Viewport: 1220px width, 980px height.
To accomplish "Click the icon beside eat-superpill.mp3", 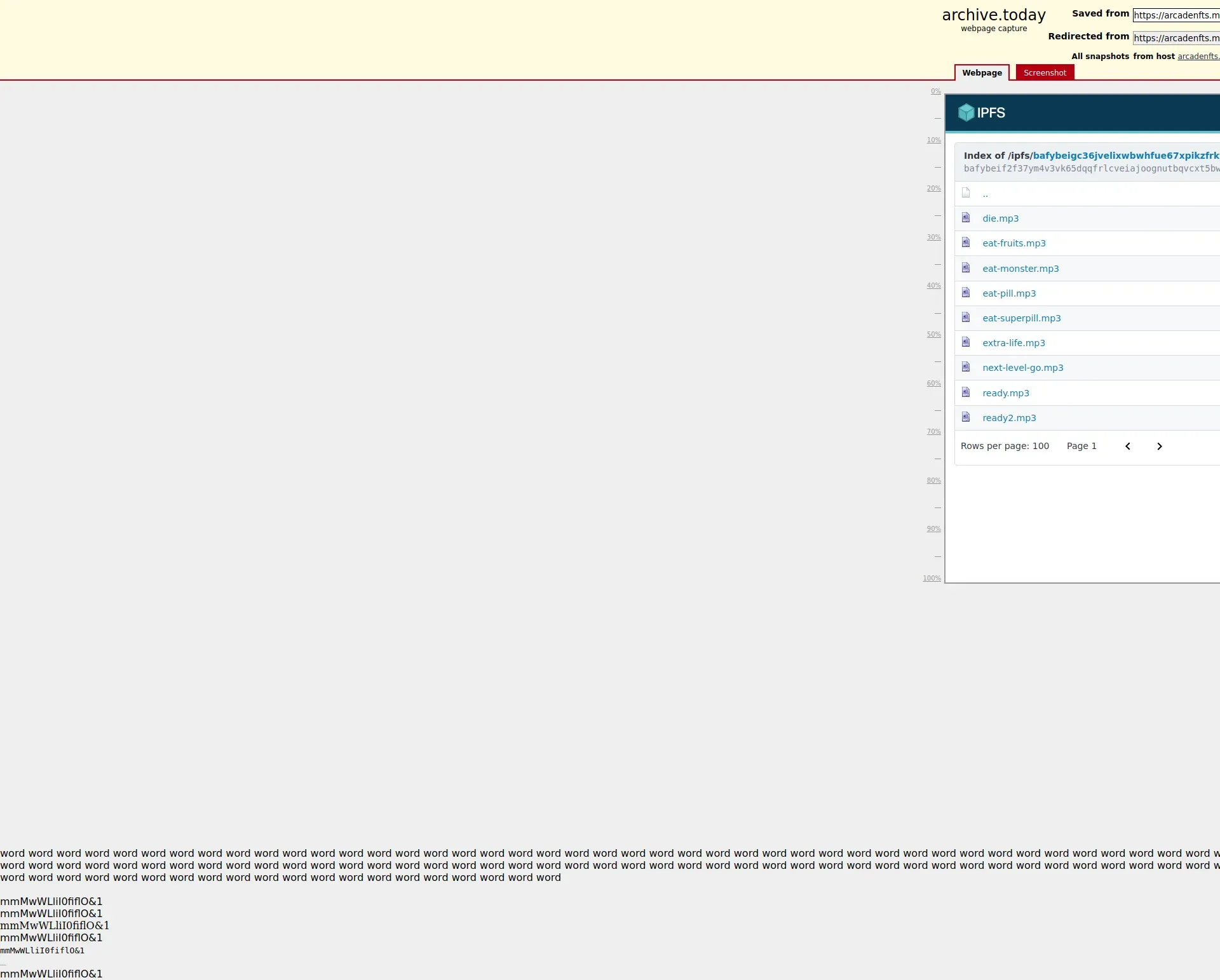I will tap(966, 318).
